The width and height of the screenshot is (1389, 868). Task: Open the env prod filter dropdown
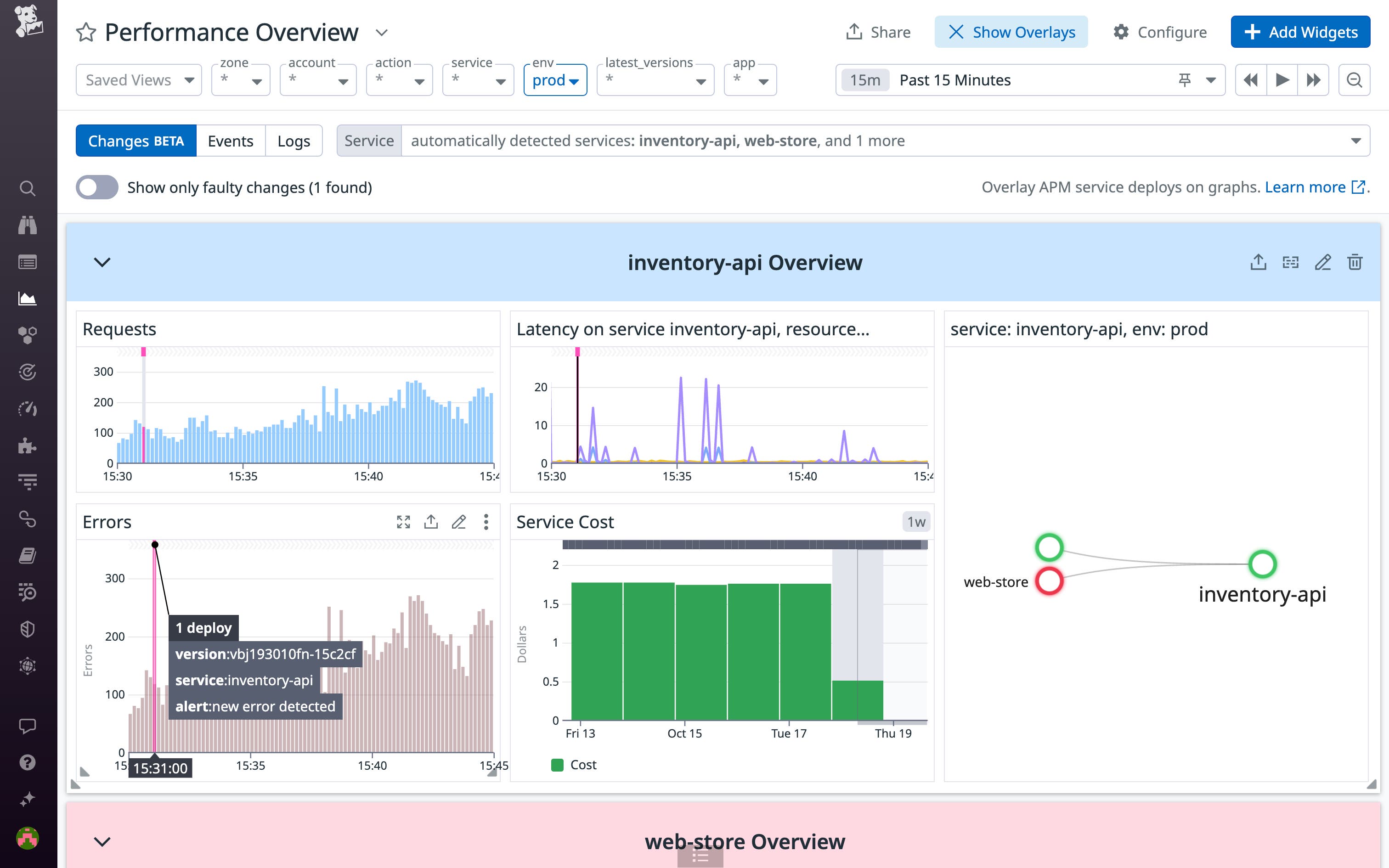pyautogui.click(x=554, y=80)
